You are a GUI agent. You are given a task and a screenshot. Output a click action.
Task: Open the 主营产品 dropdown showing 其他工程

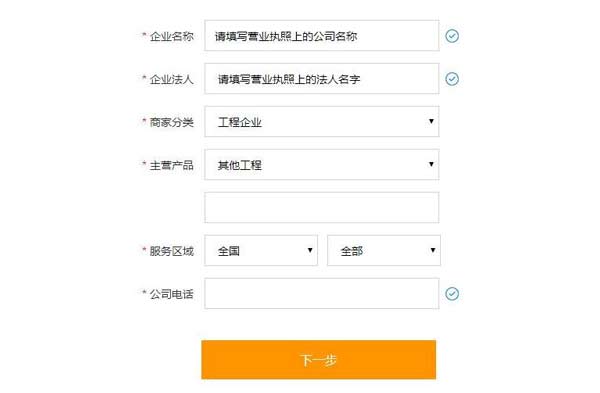(321, 165)
